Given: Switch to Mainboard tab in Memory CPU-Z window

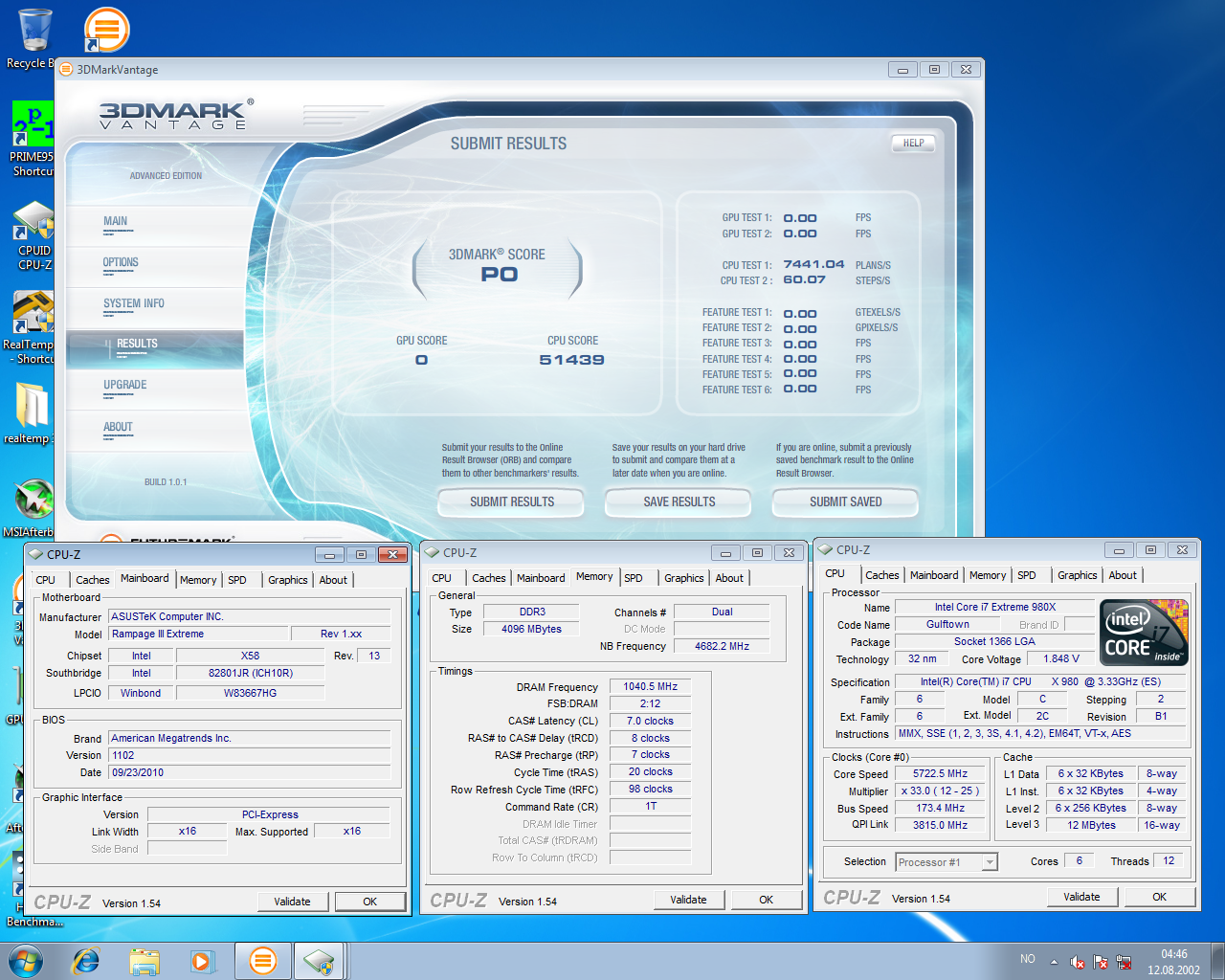Looking at the screenshot, I should point(541,578).
